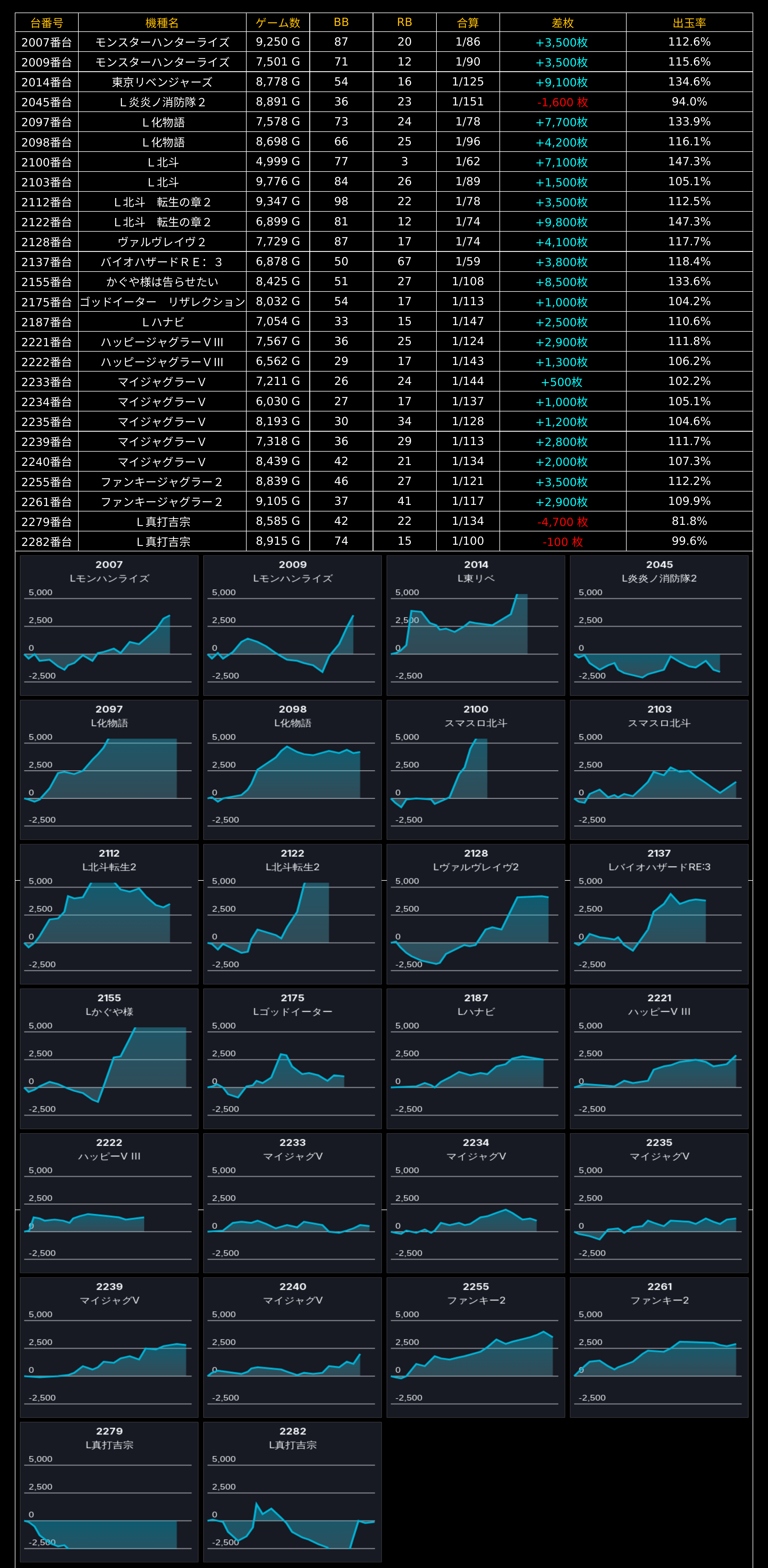Click the 81.8% payout rate
The width and height of the screenshot is (768, 1568).
coord(689,522)
